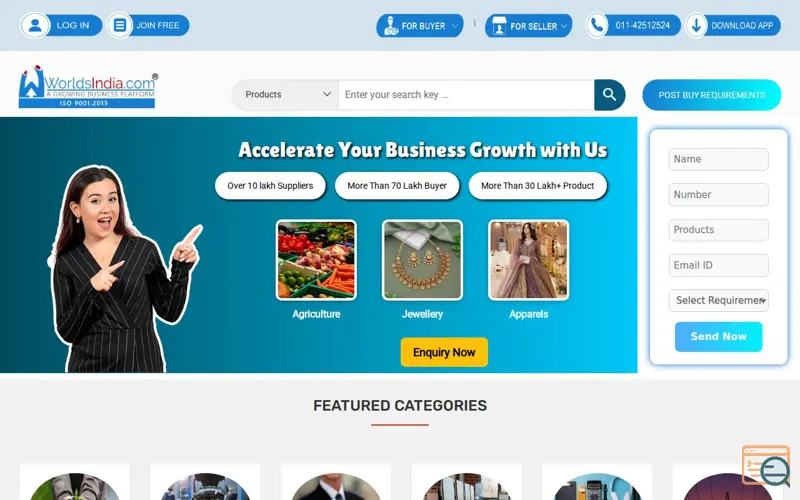Viewport: 800px width, 500px height.
Task: Expand the For Seller dropdown menu
Action: tap(529, 26)
